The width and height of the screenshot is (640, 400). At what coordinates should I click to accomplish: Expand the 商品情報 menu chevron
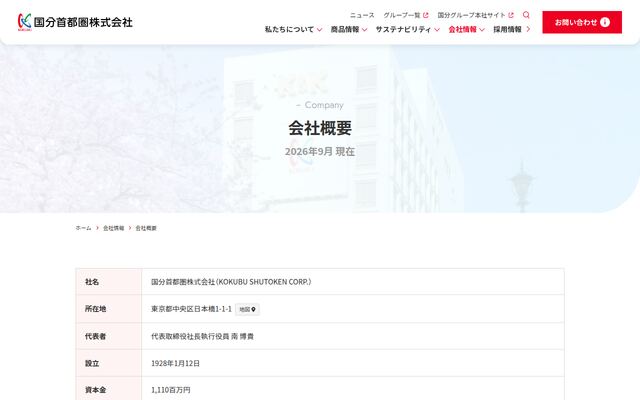click(364, 30)
